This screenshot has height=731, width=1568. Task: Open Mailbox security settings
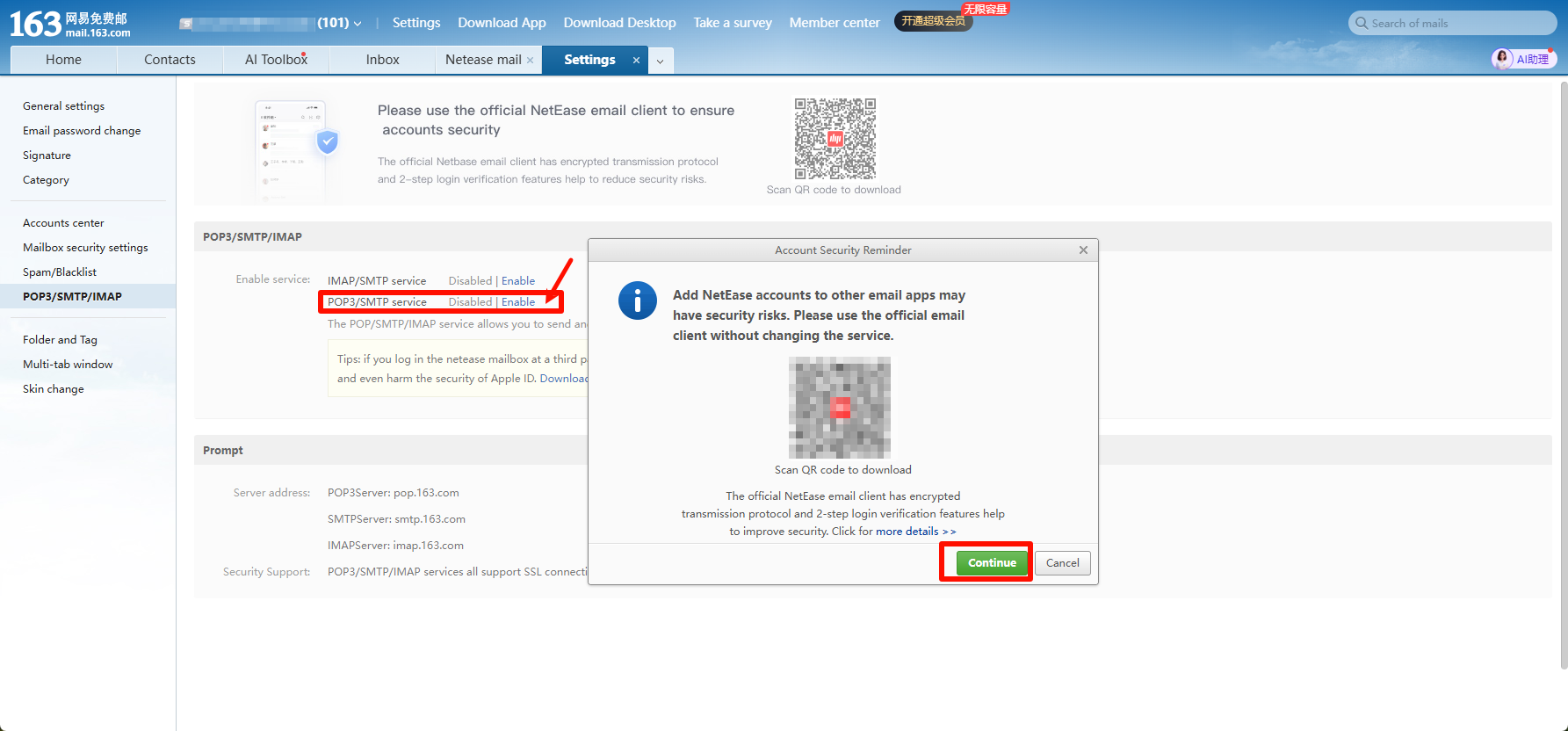pyautogui.click(x=85, y=248)
